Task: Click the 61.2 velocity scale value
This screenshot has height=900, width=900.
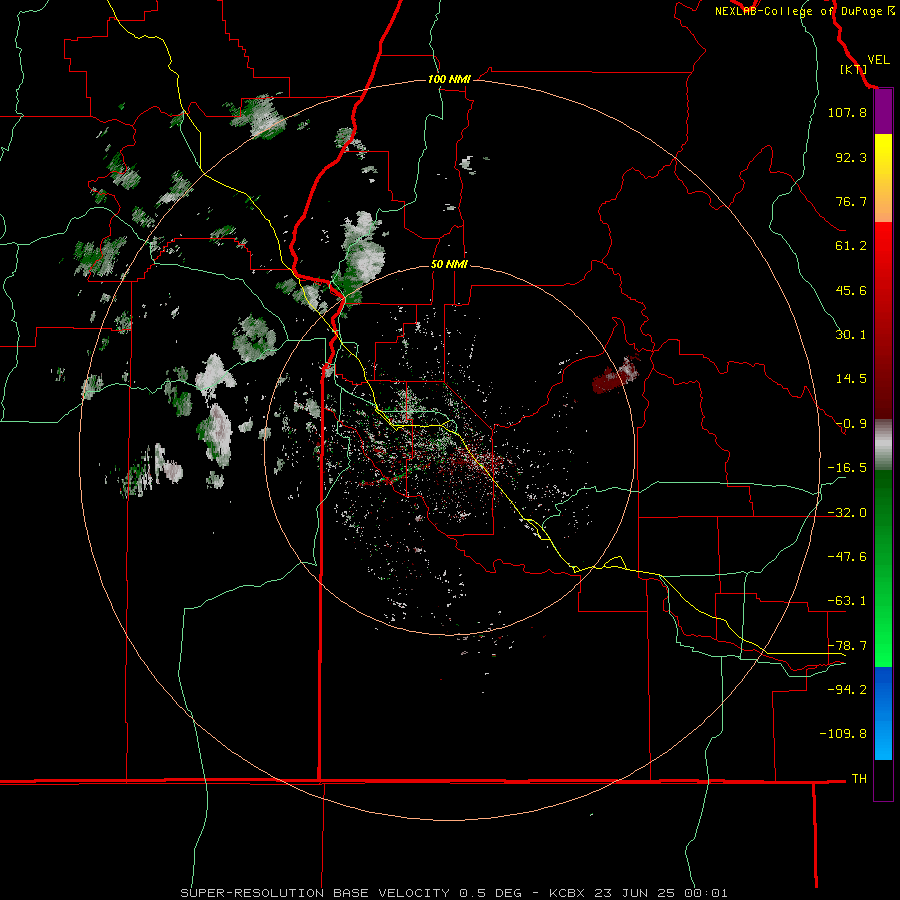Action: [851, 246]
